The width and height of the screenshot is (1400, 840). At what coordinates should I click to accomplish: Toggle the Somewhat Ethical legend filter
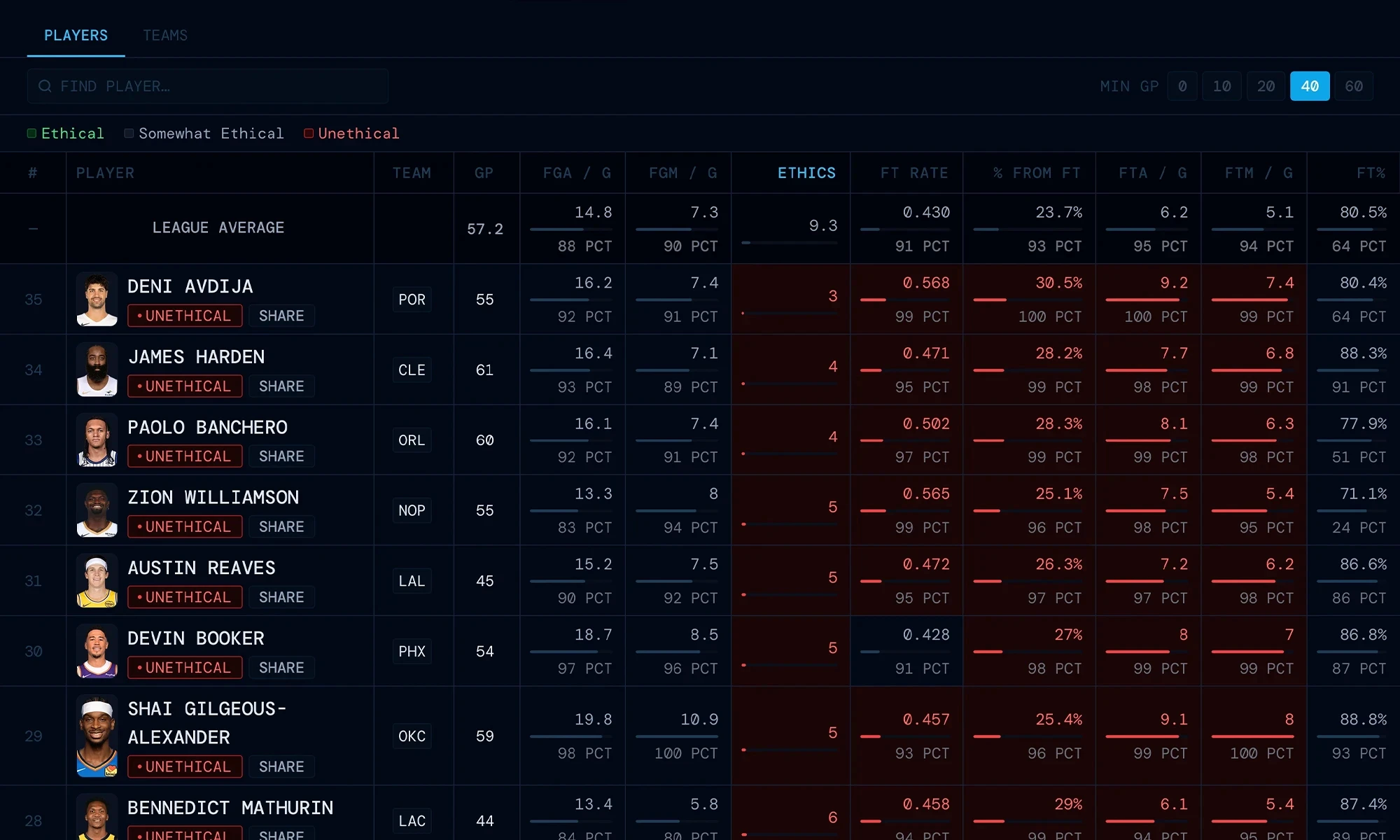coord(204,133)
